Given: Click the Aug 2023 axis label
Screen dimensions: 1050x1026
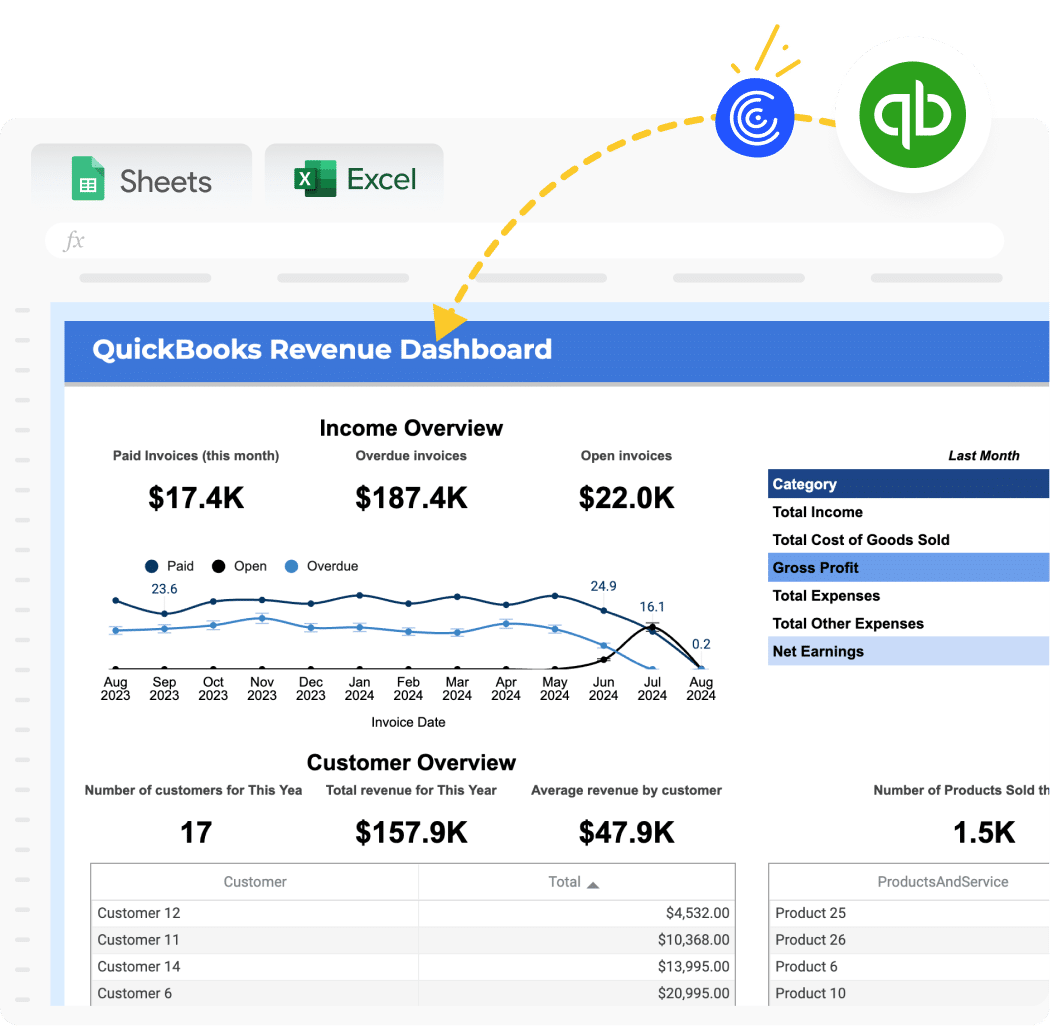Looking at the screenshot, I should coord(115,688).
